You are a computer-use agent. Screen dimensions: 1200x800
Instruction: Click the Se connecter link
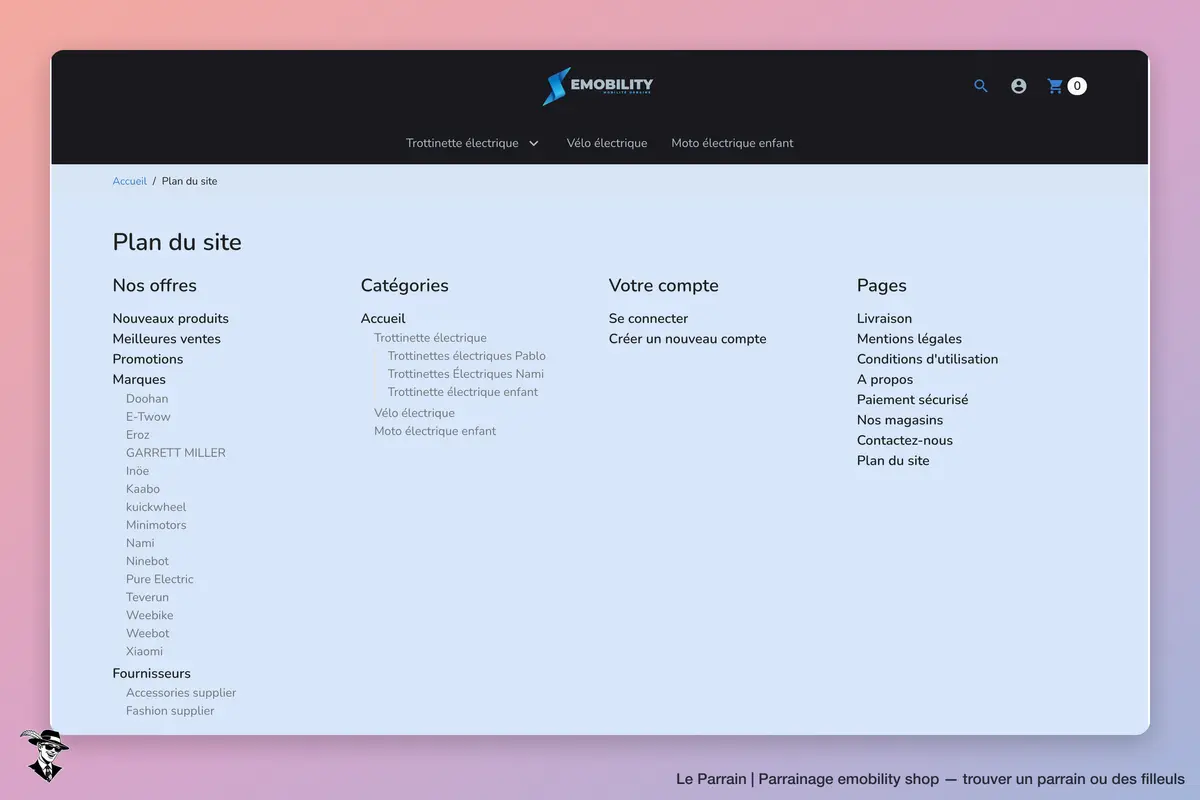pos(649,319)
